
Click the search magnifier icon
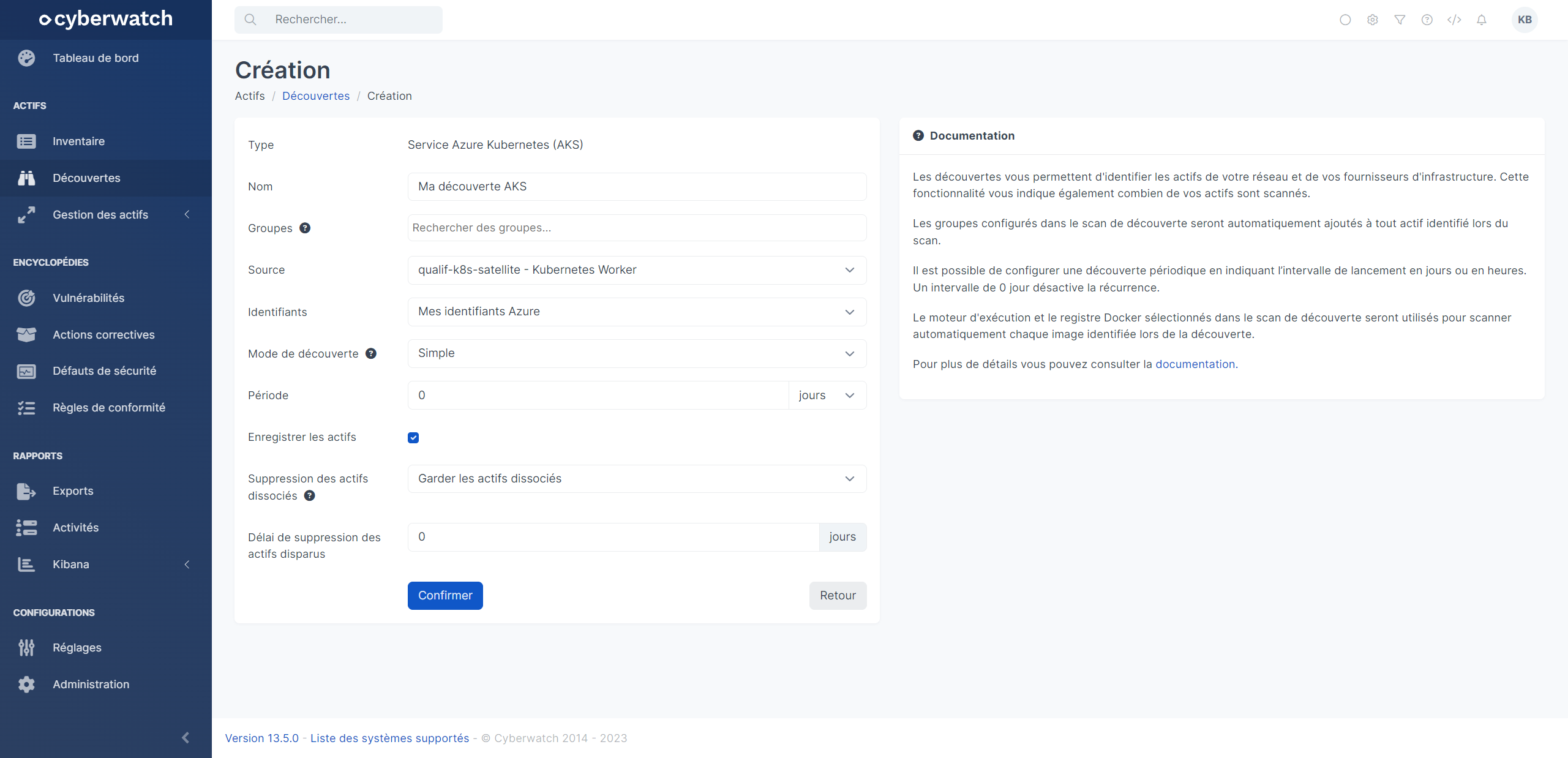(250, 20)
